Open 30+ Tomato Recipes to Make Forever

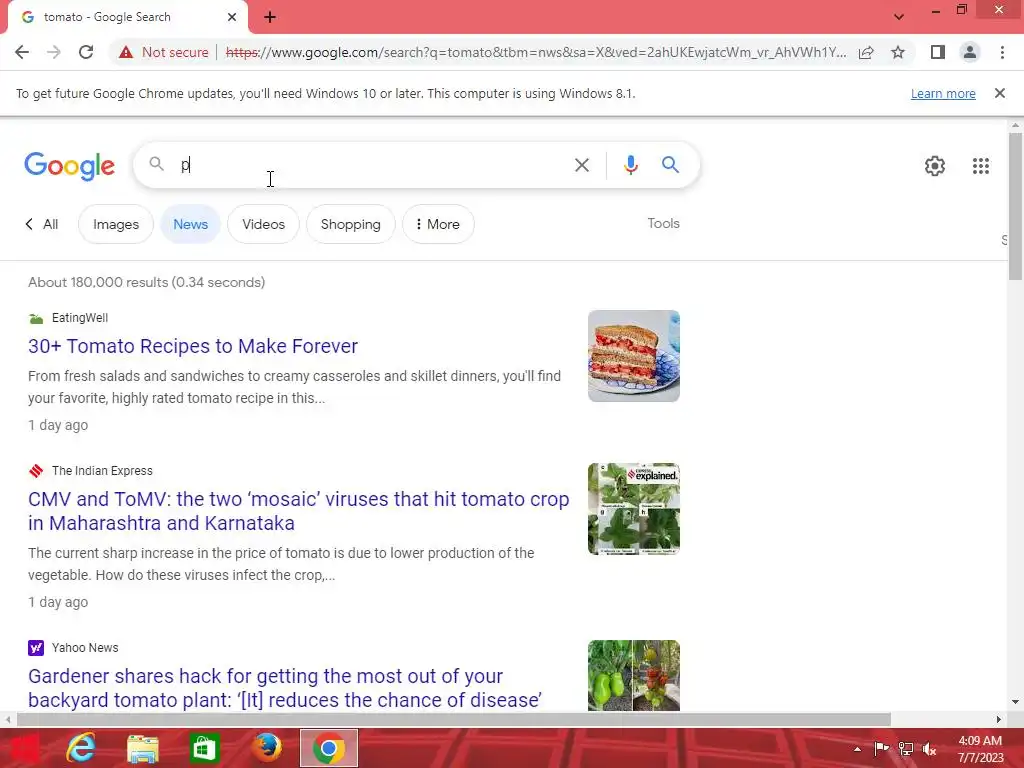(193, 346)
